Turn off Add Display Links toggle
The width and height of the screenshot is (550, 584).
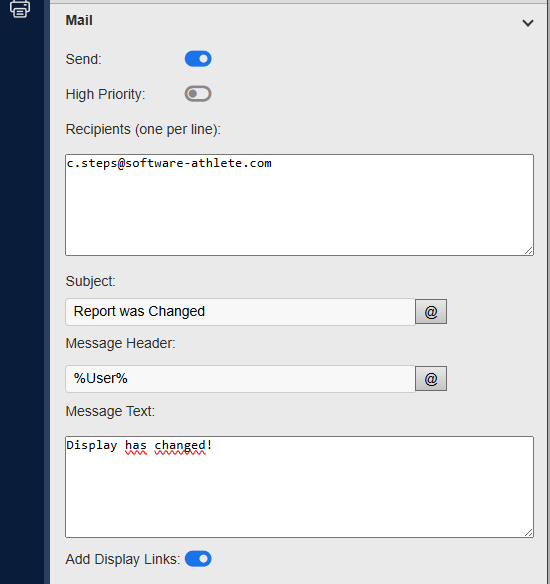198,559
